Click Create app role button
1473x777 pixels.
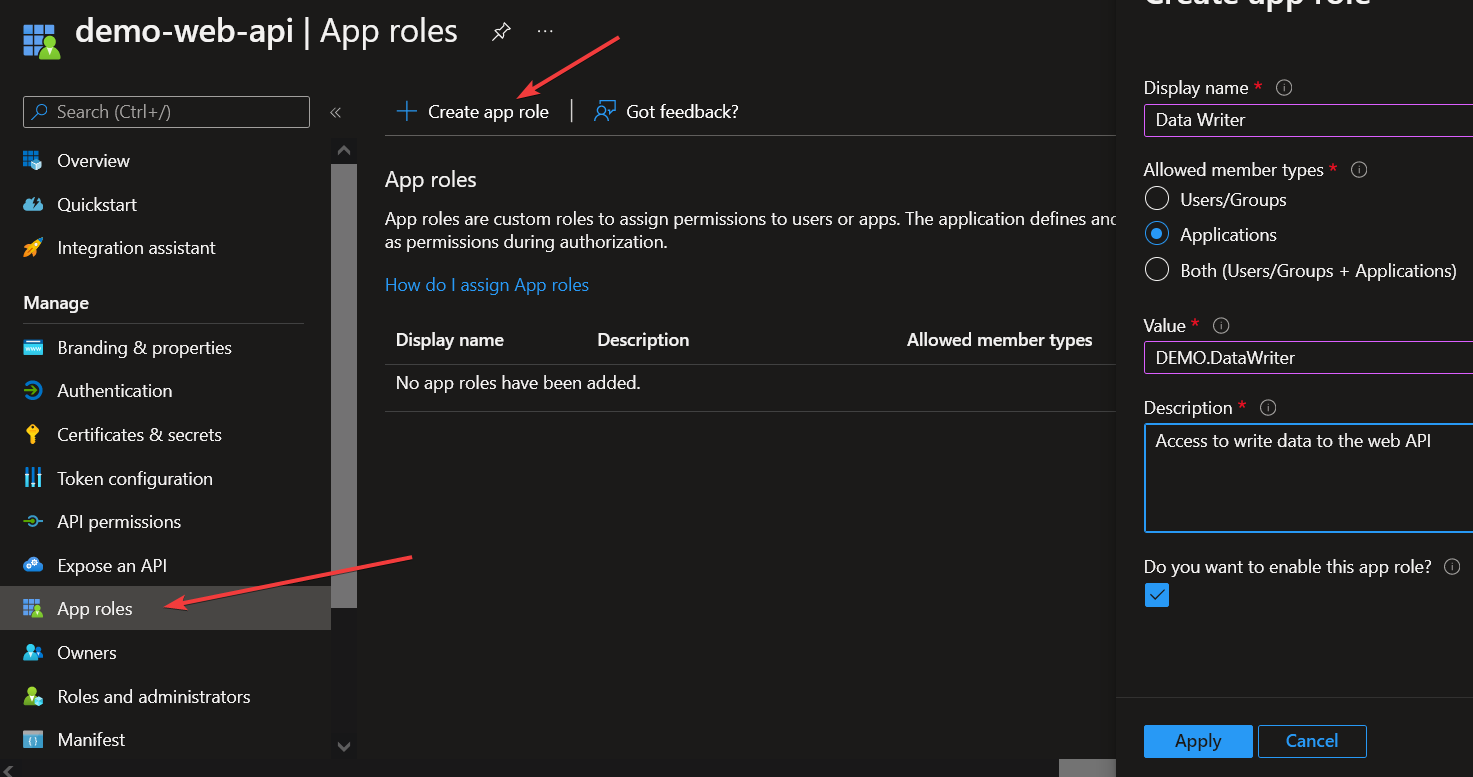coord(473,111)
